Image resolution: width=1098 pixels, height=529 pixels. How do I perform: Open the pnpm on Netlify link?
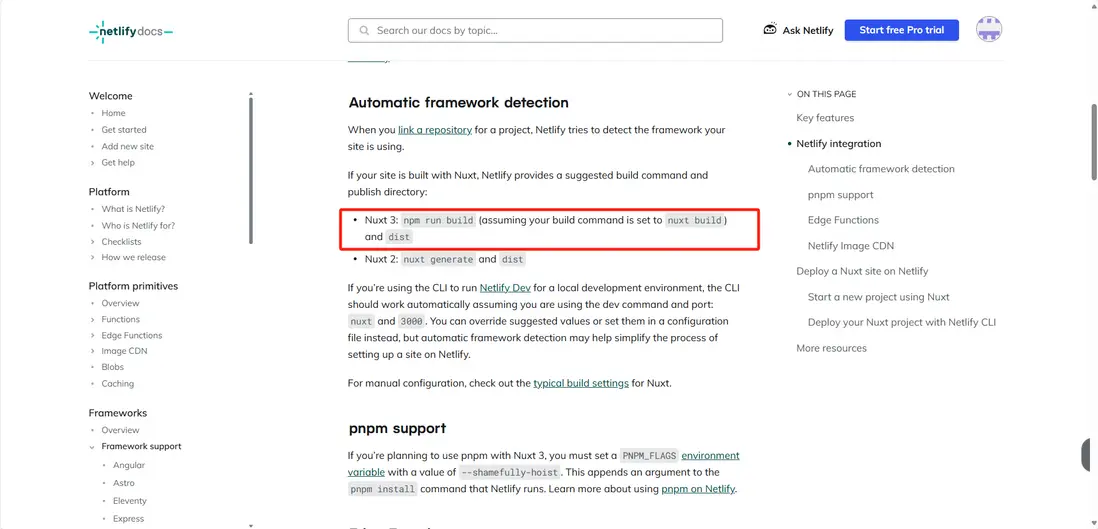(x=697, y=489)
